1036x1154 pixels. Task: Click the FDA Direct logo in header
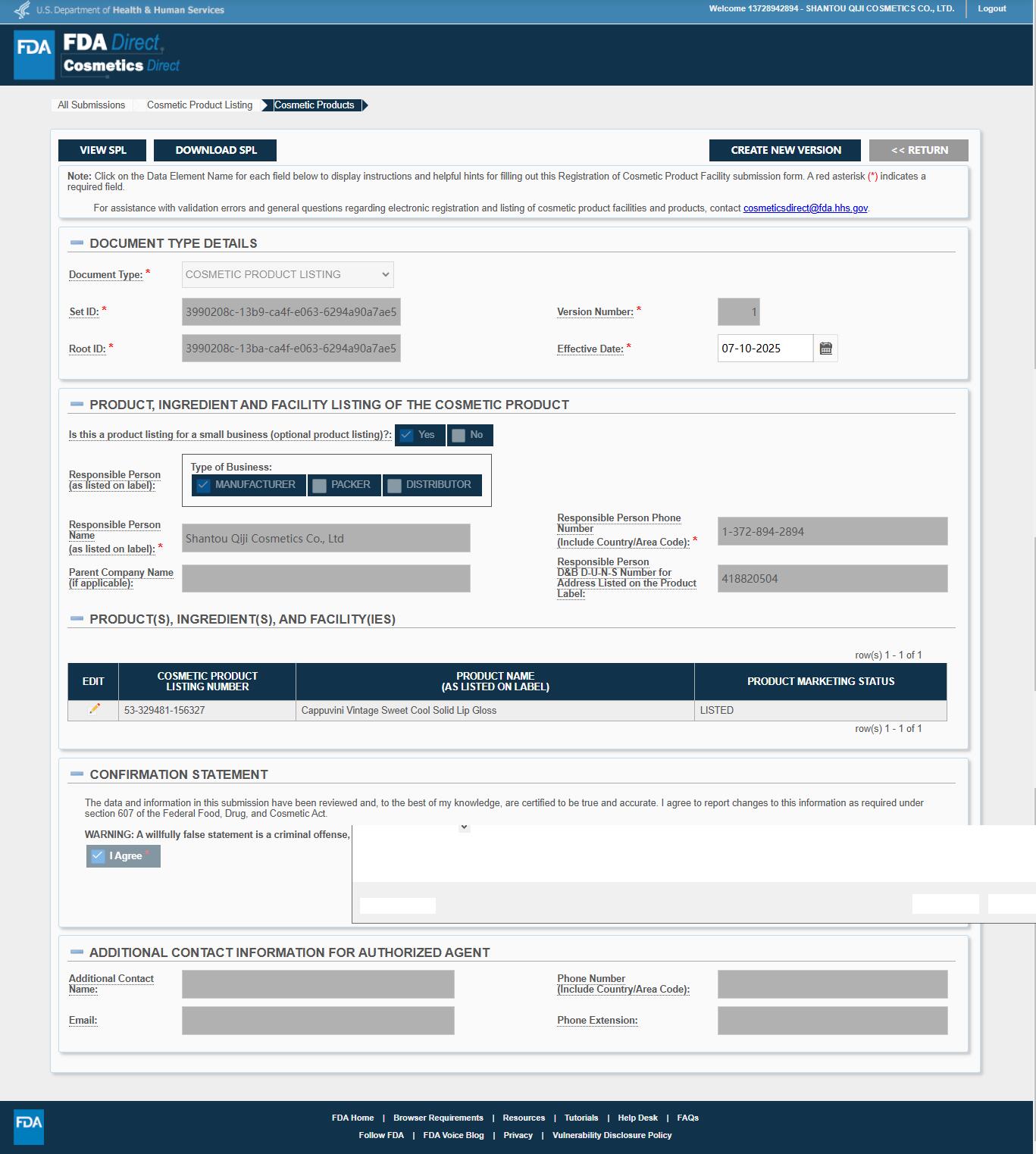(x=97, y=55)
